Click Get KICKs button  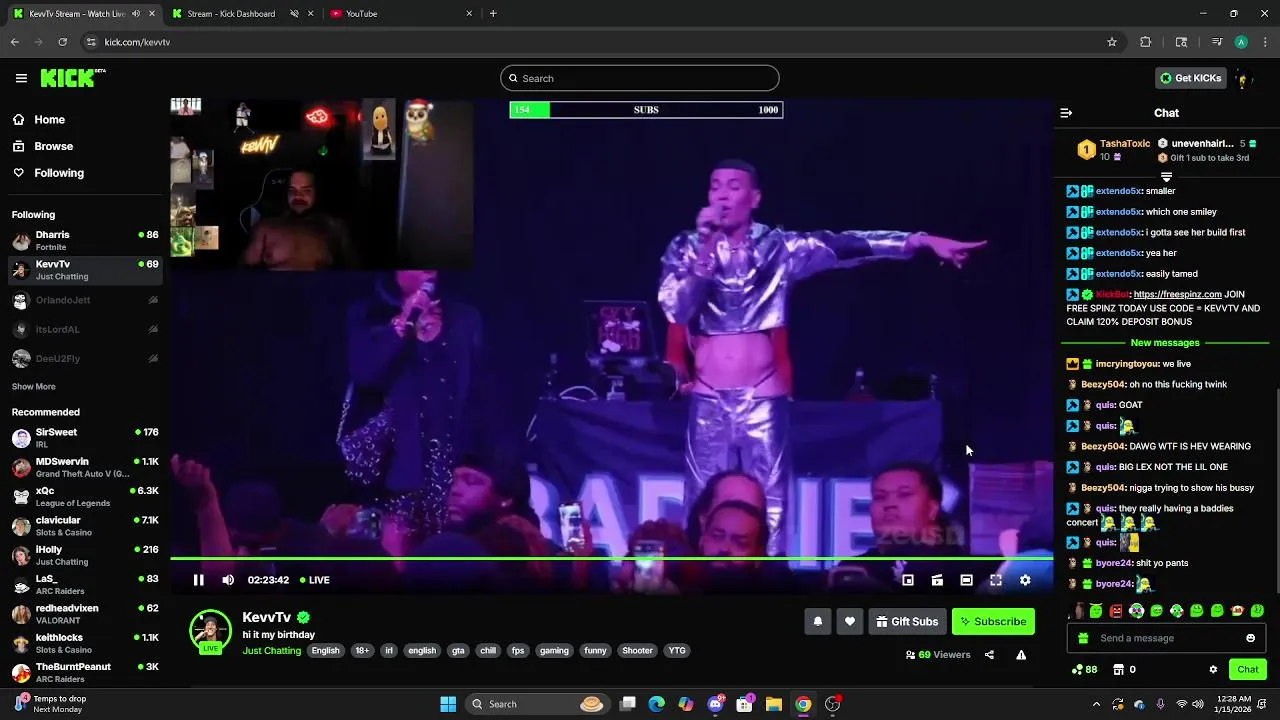point(1190,78)
